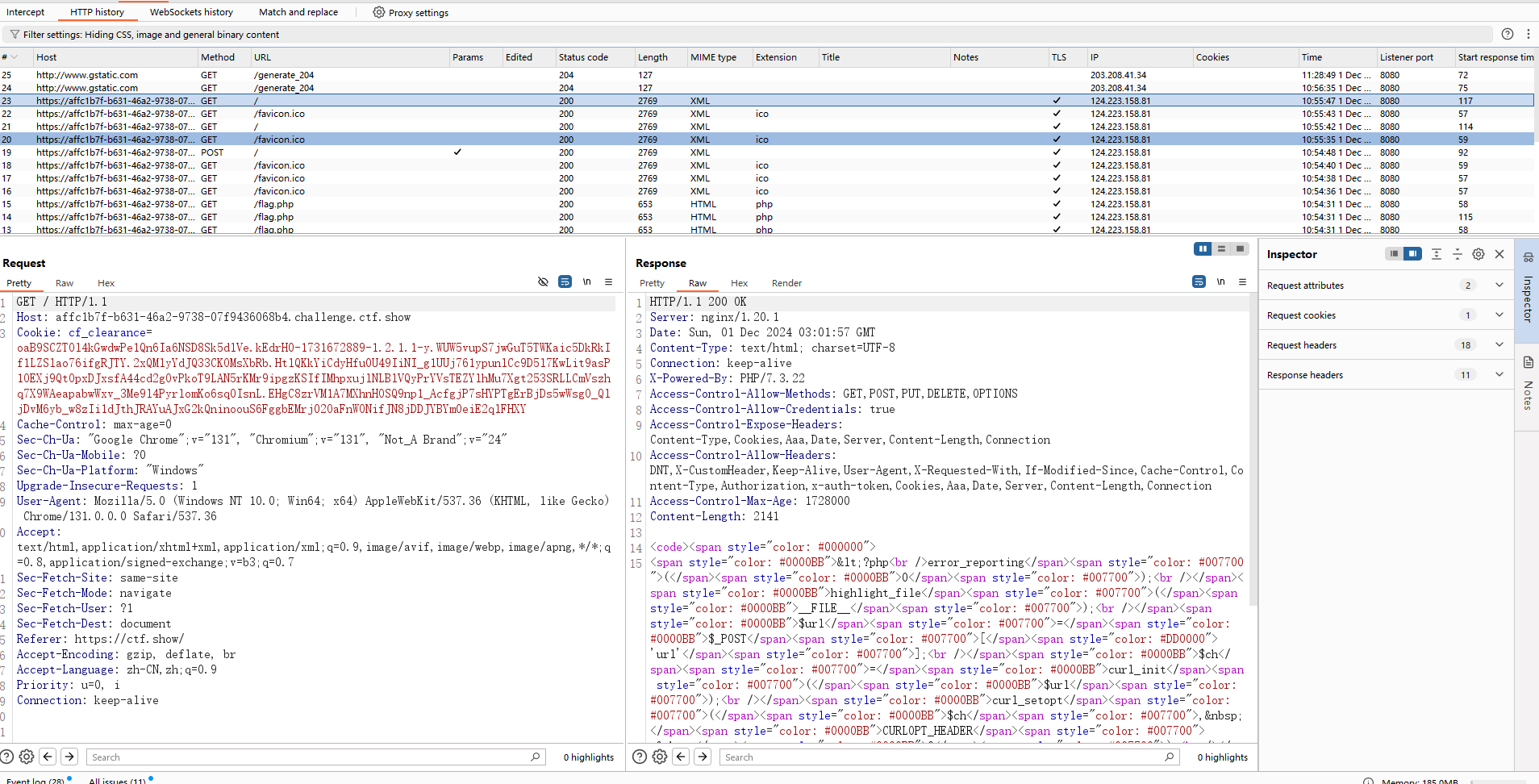Image resolution: width=1539 pixels, height=784 pixels.
Task: Open Request search settings gear
Action: click(x=27, y=757)
